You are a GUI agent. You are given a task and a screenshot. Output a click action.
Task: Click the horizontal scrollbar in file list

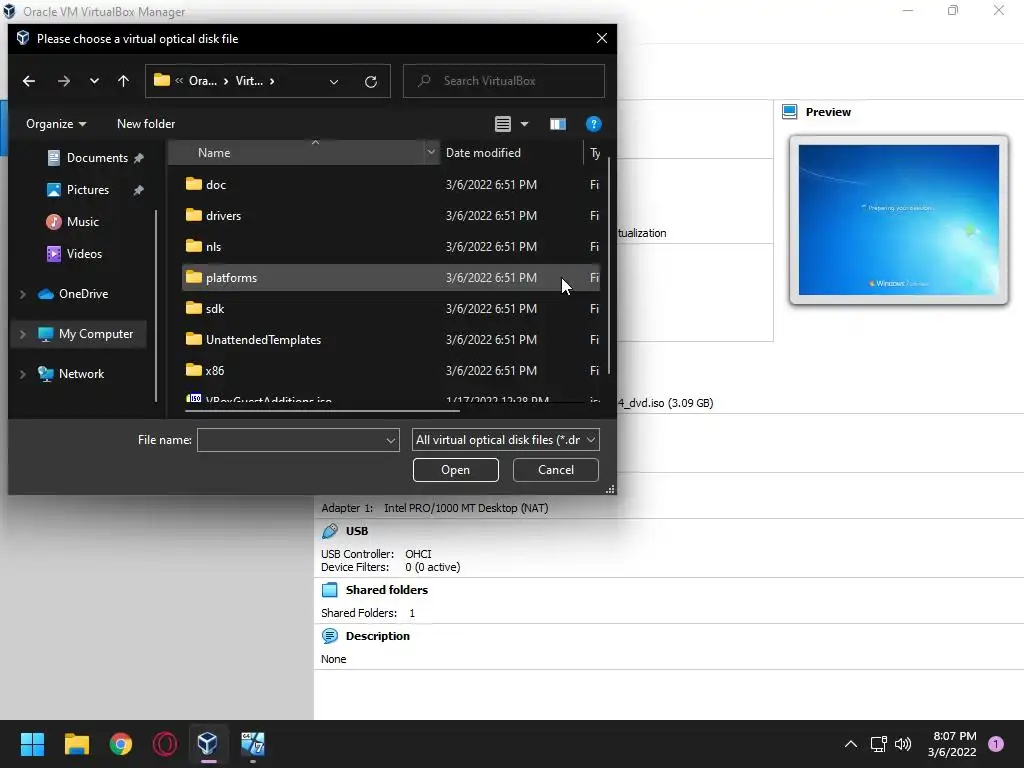(323, 411)
